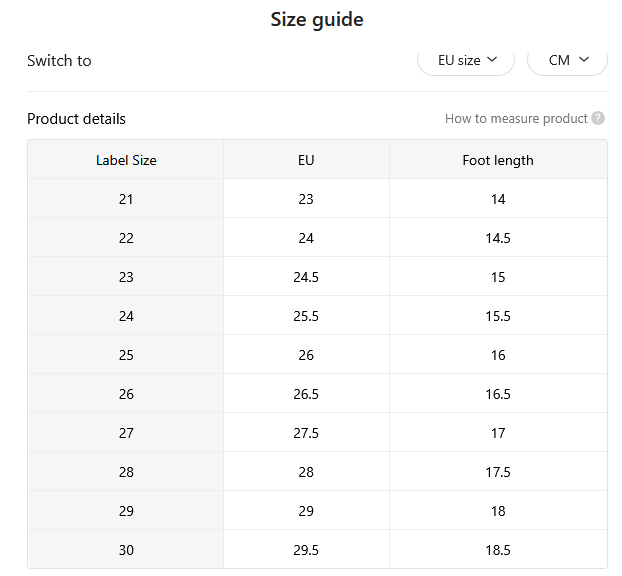Click the Foot length column header
Viewport: 622px width, 576px height.
(498, 160)
